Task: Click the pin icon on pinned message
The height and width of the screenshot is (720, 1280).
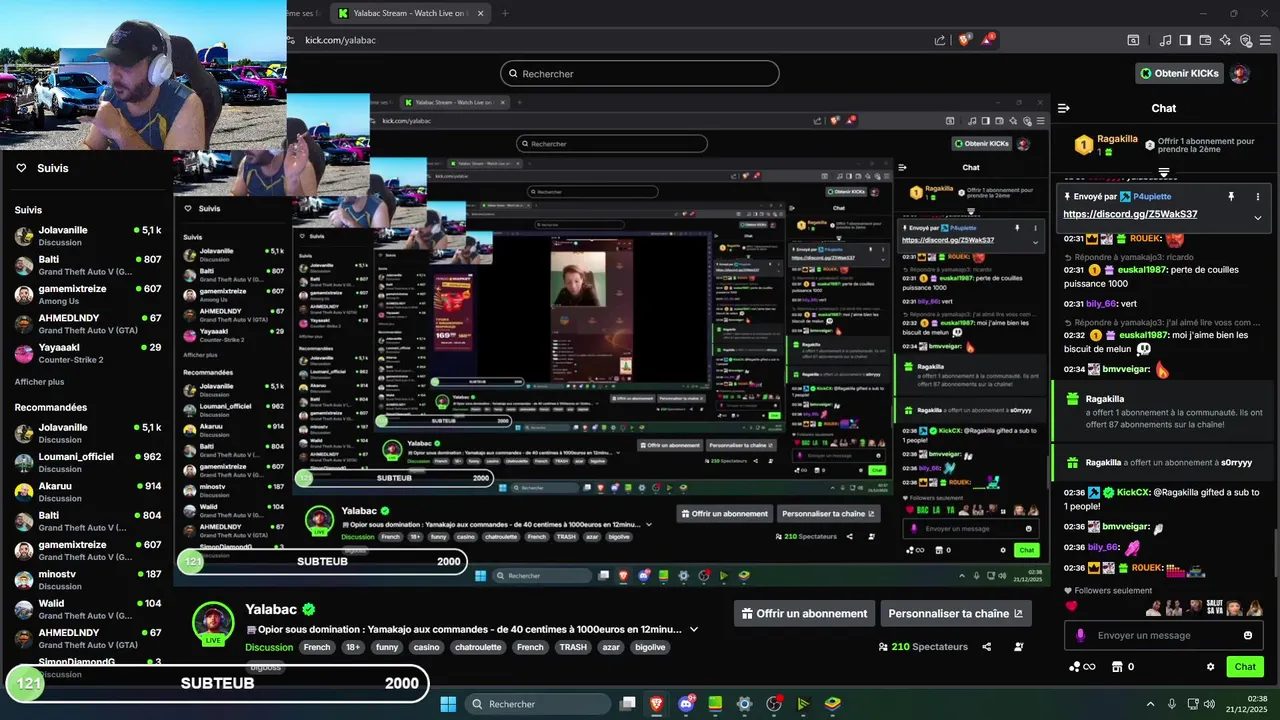Action: [1231, 197]
